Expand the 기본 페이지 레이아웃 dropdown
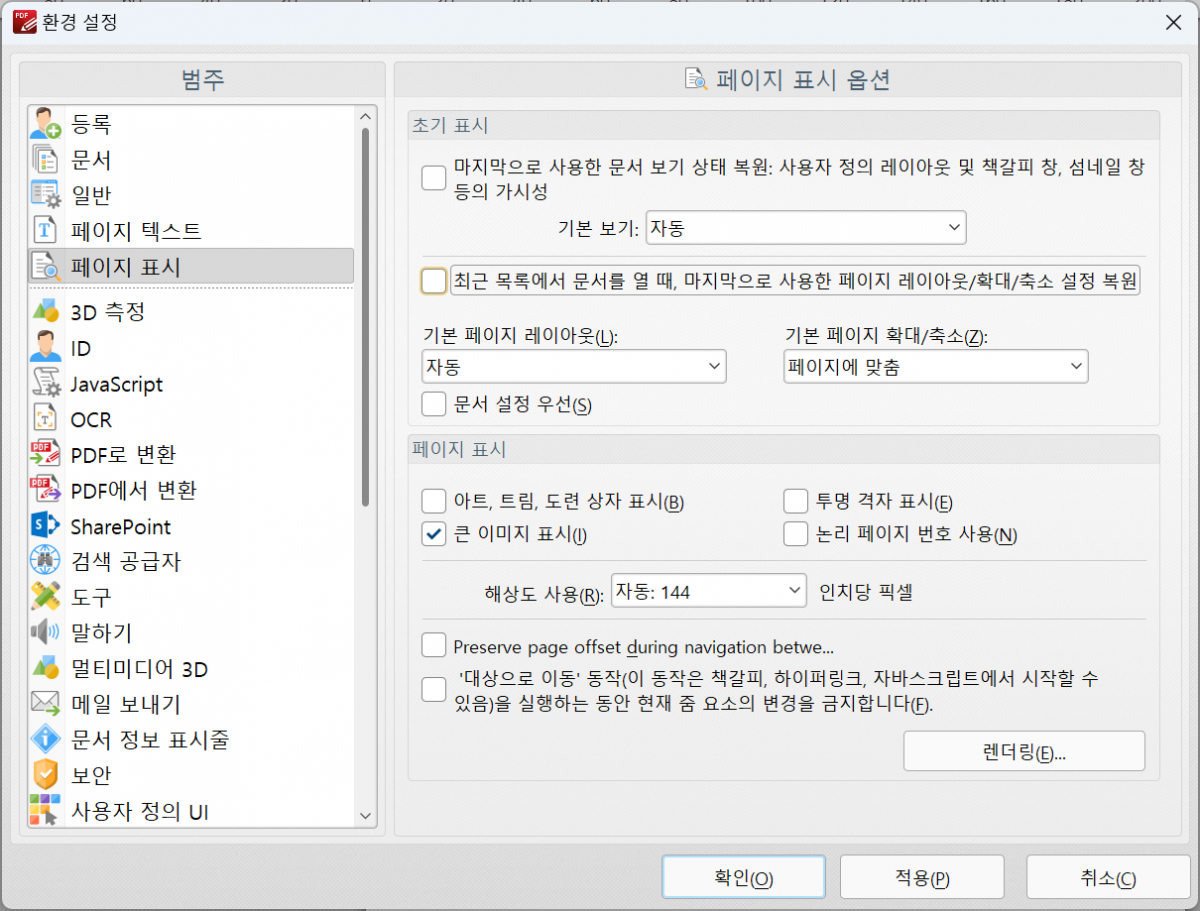Screen dimensions: 1200x911 coord(574,367)
